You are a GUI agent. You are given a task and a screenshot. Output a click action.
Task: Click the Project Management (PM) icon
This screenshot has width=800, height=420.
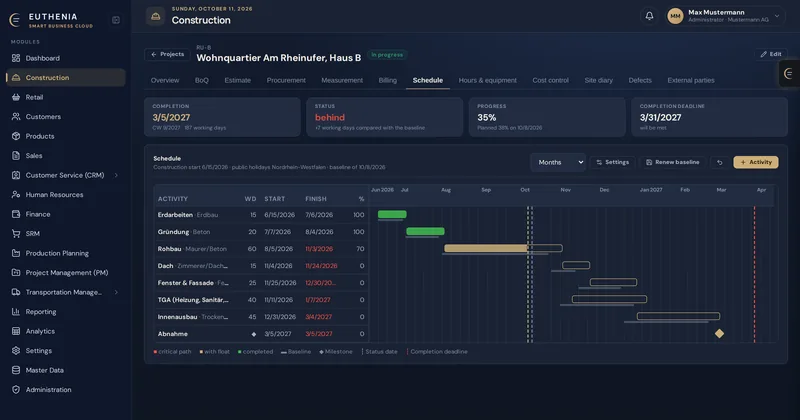(16, 273)
